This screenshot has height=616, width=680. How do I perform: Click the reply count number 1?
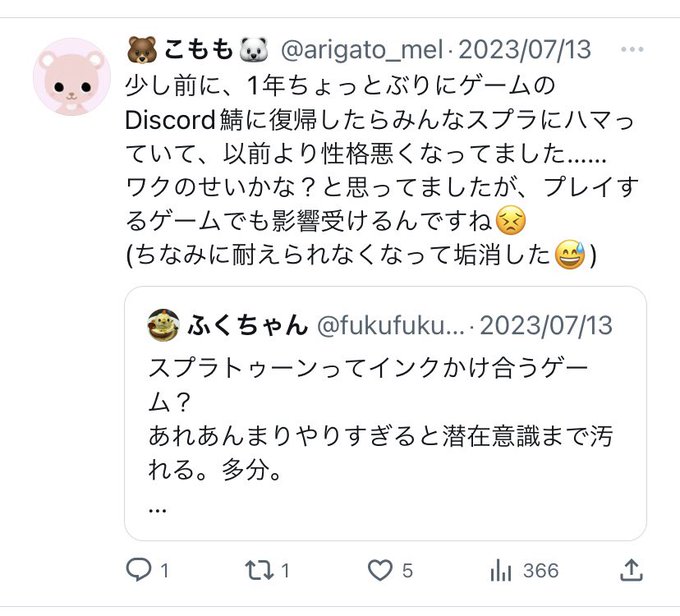[165, 570]
